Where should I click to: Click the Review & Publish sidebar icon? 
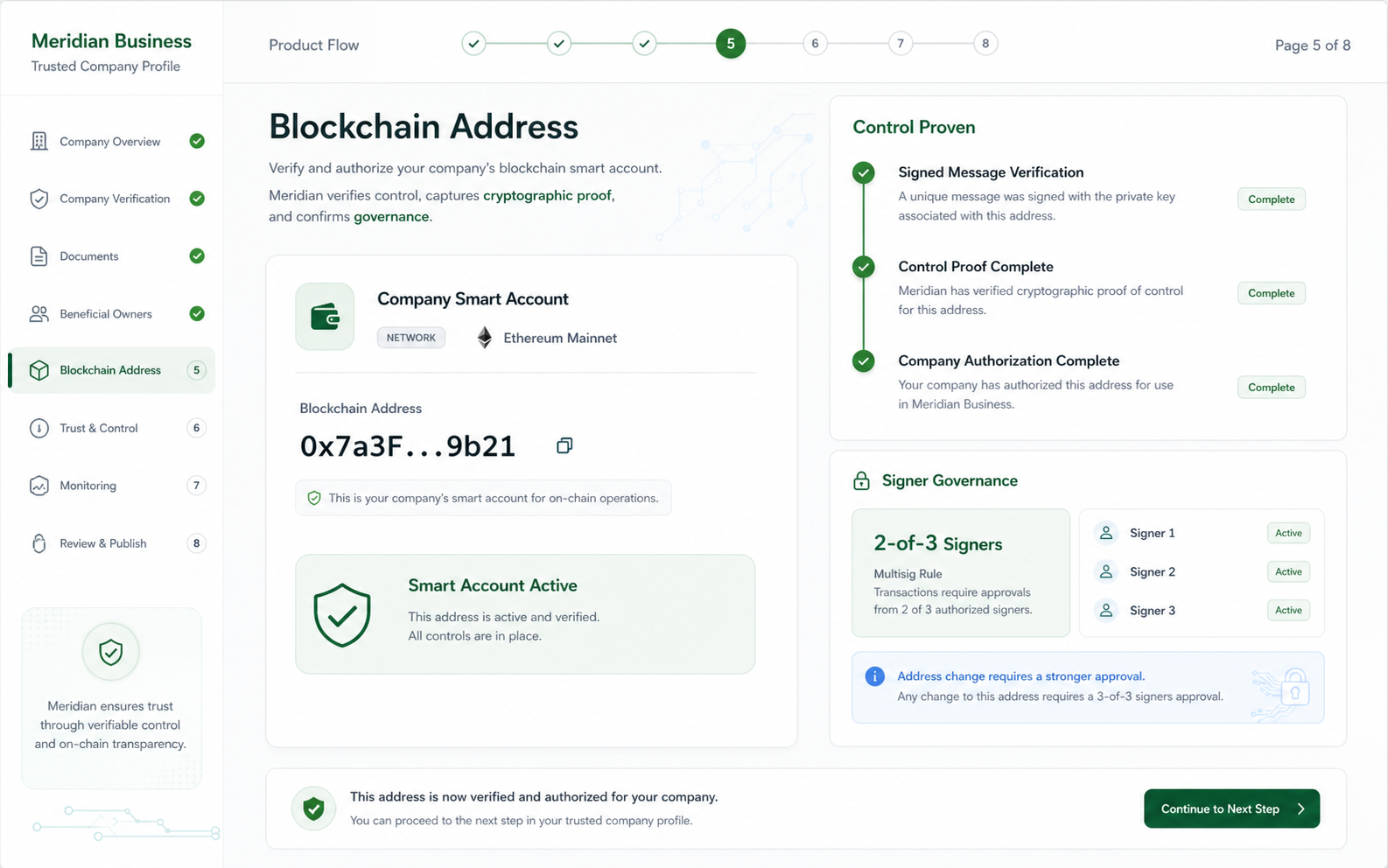click(39, 543)
